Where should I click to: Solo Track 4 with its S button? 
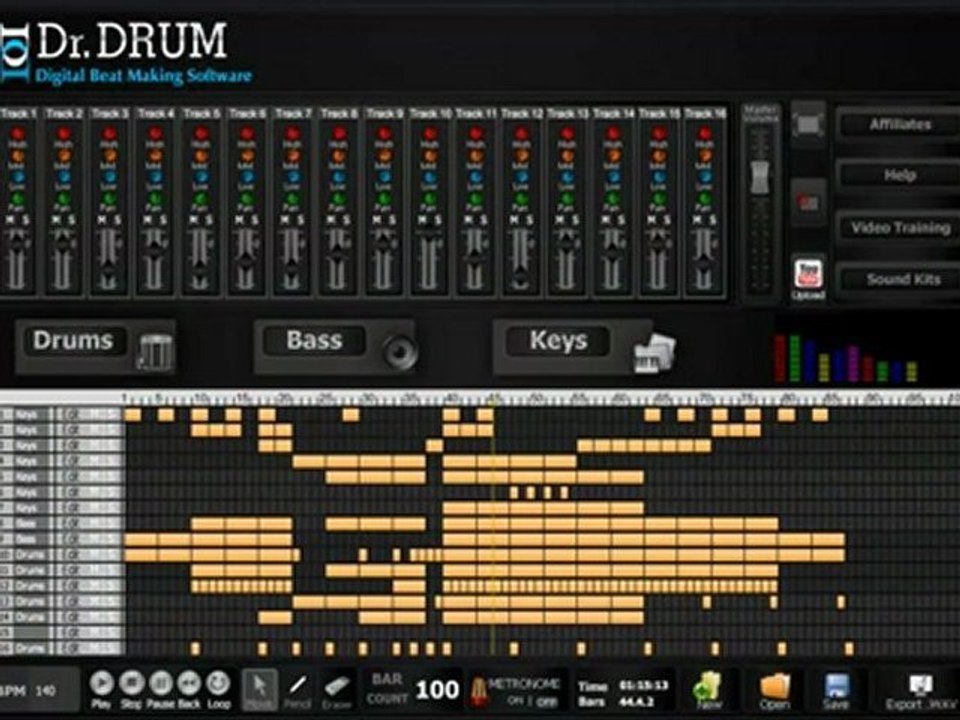(163, 220)
